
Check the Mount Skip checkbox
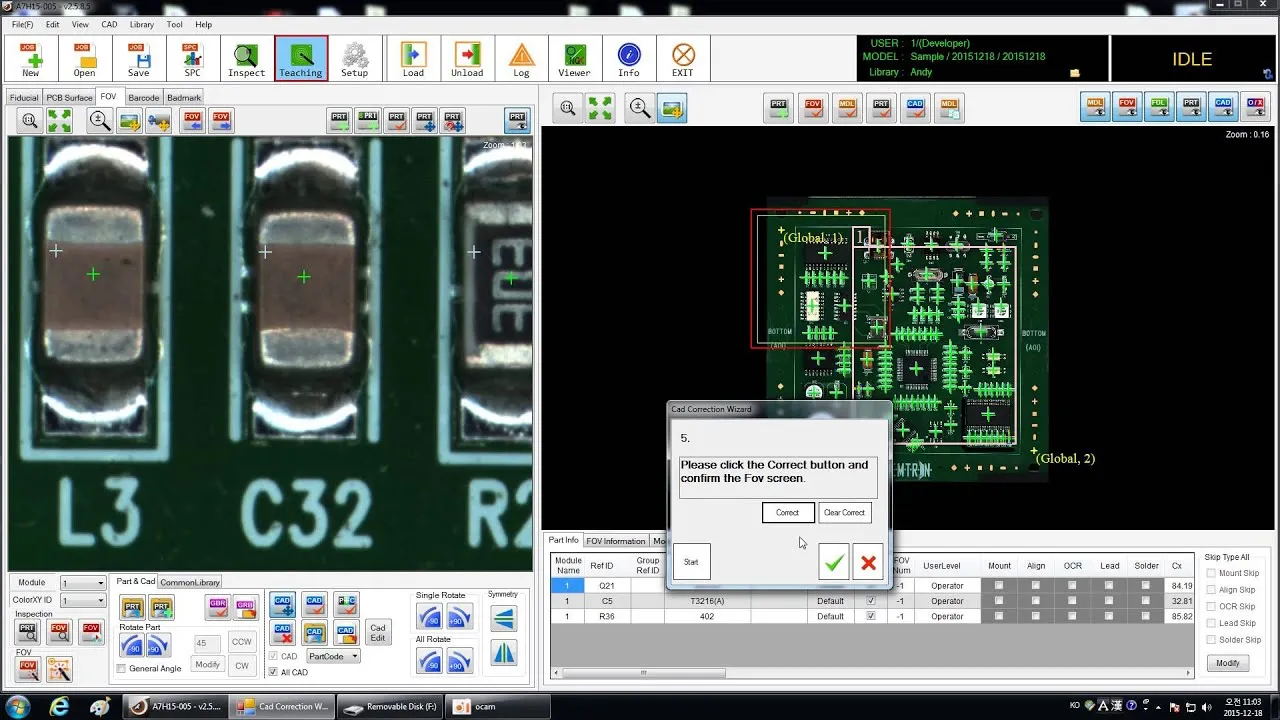pos(1212,573)
